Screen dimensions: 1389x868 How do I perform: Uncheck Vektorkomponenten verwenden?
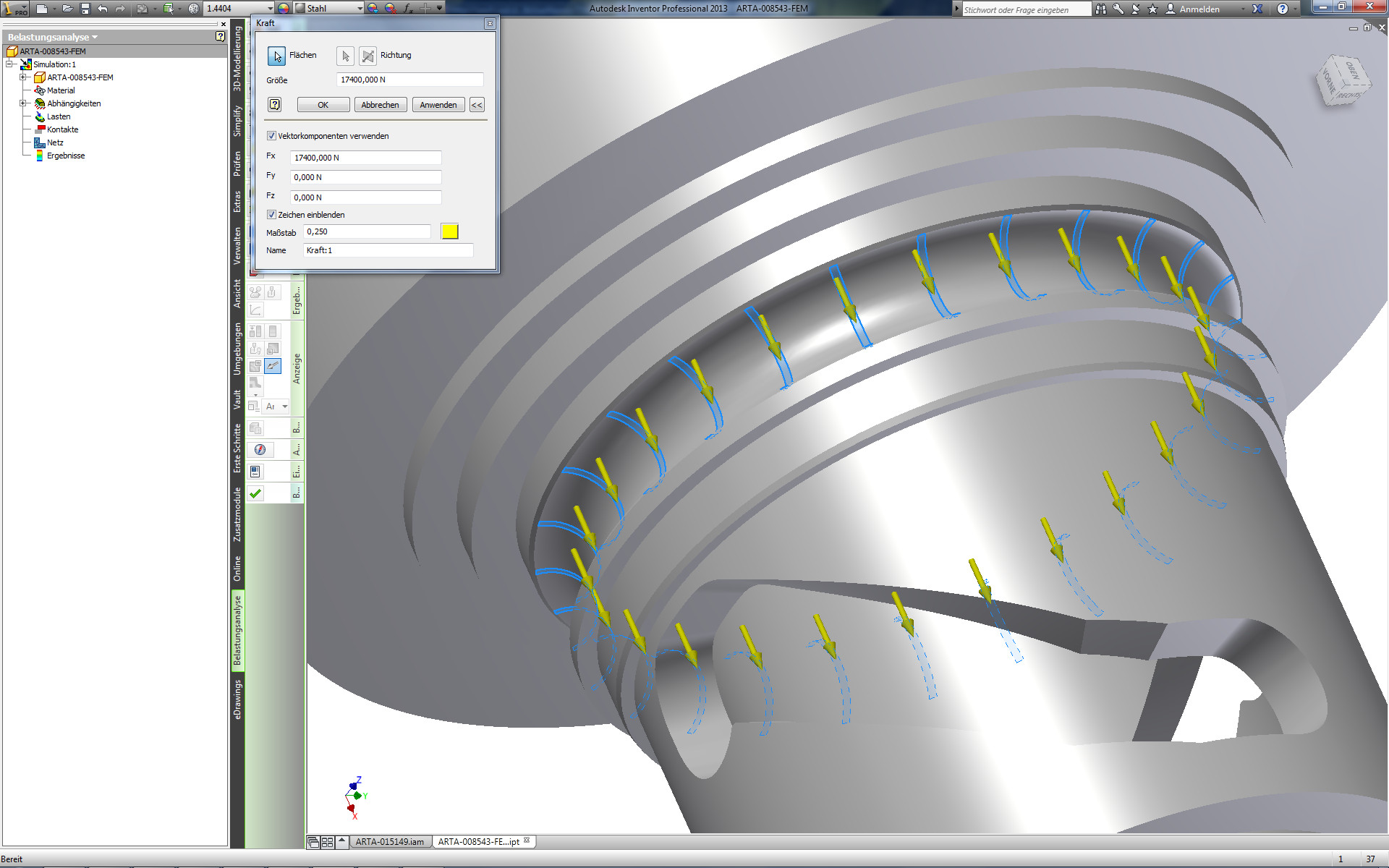271,136
